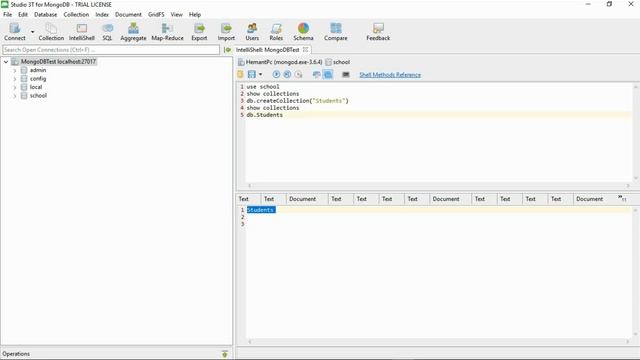Click the results pane horizontal scrollbar
The width and height of the screenshot is (640, 360).
pos(439,341)
